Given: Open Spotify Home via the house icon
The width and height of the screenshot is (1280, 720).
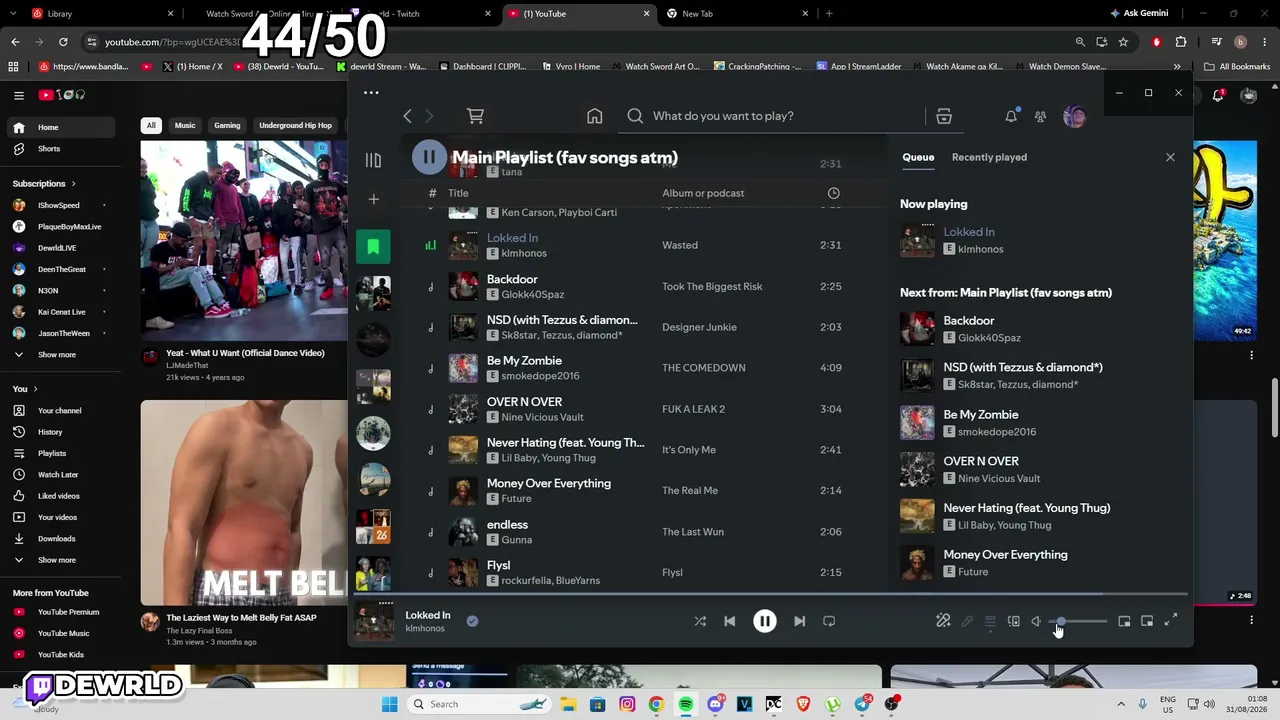Looking at the screenshot, I should tap(595, 116).
